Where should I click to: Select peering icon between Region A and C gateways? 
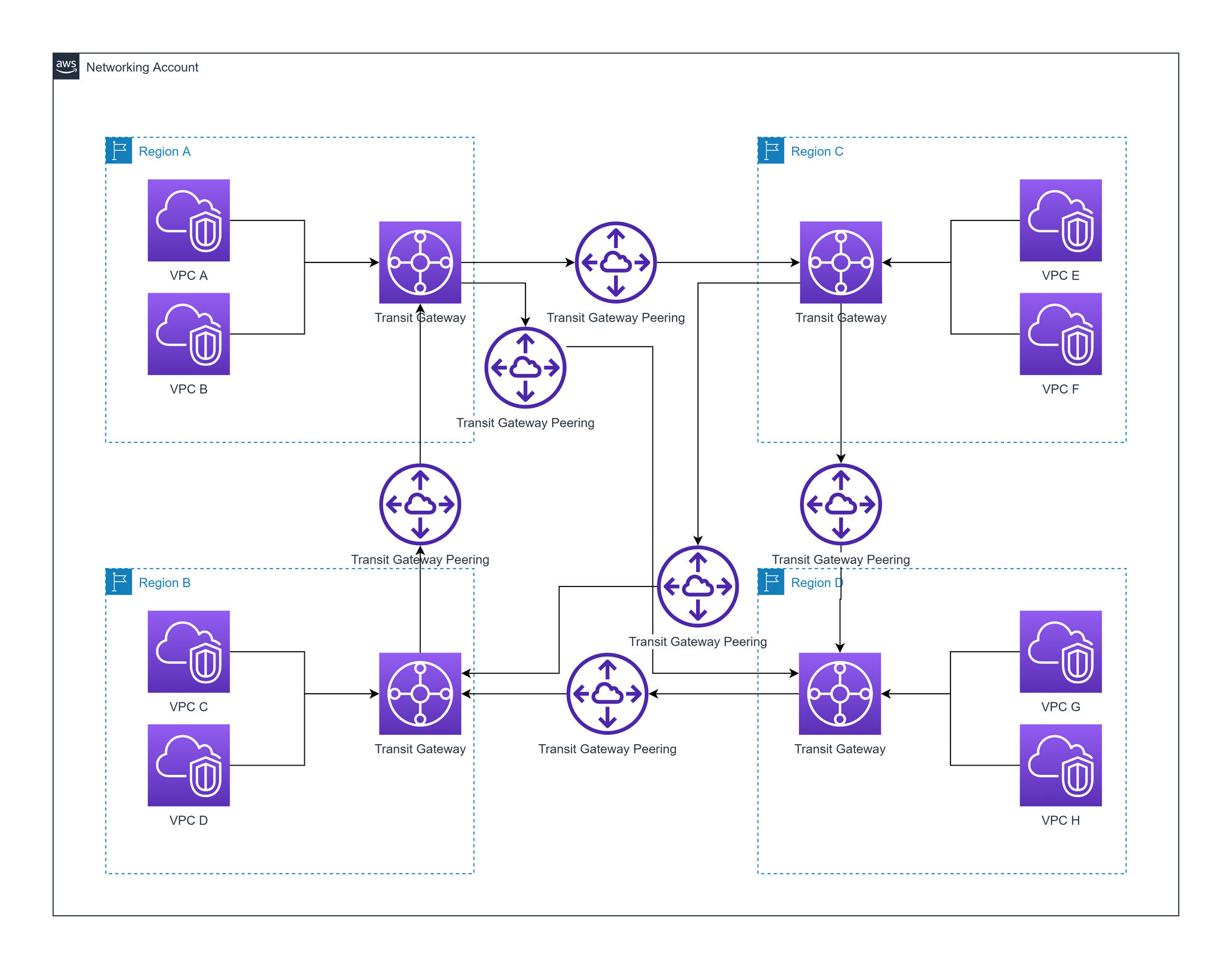click(616, 262)
